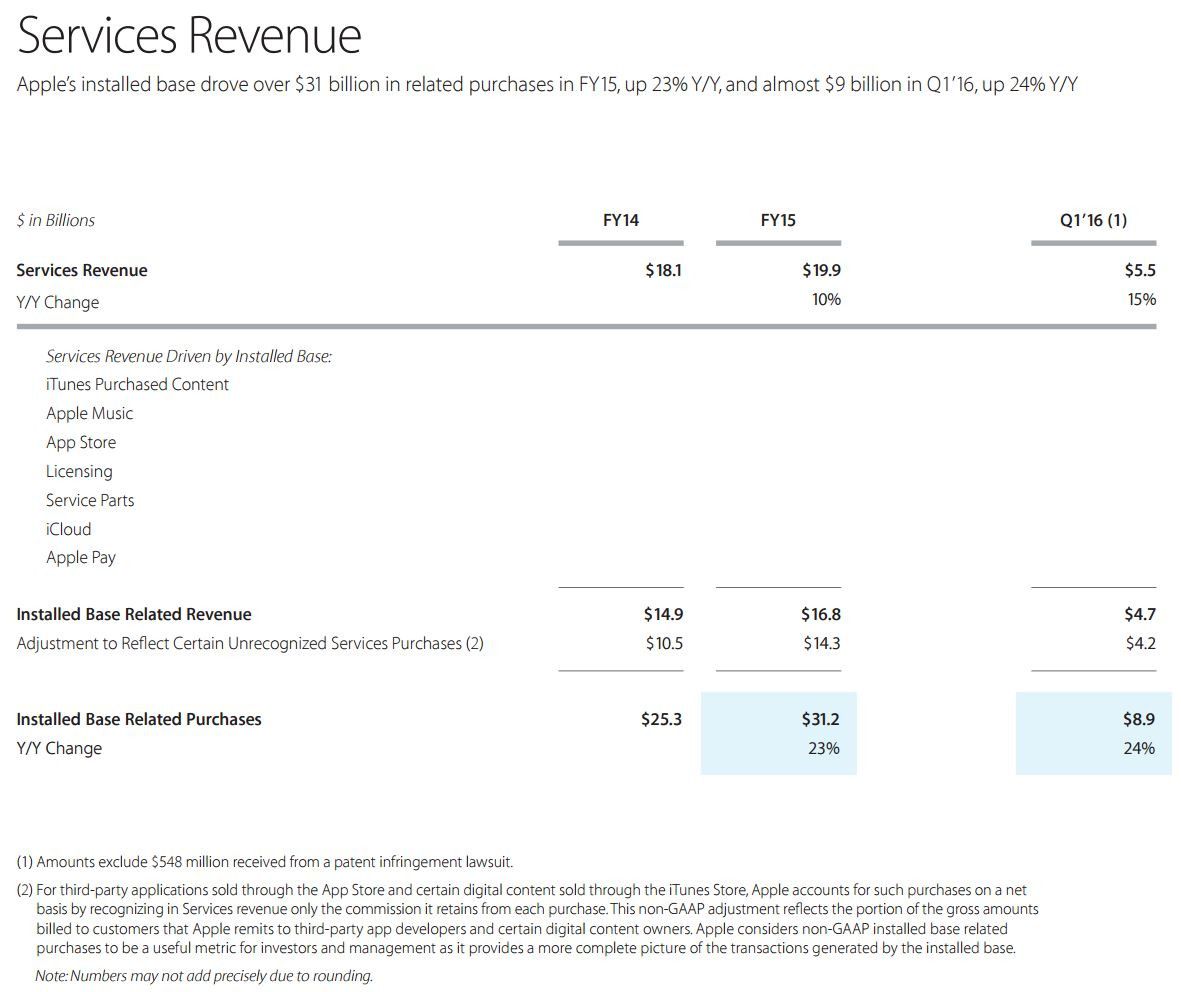
Task: Click the highlighted $31.2 purchases value
Action: tap(820, 719)
